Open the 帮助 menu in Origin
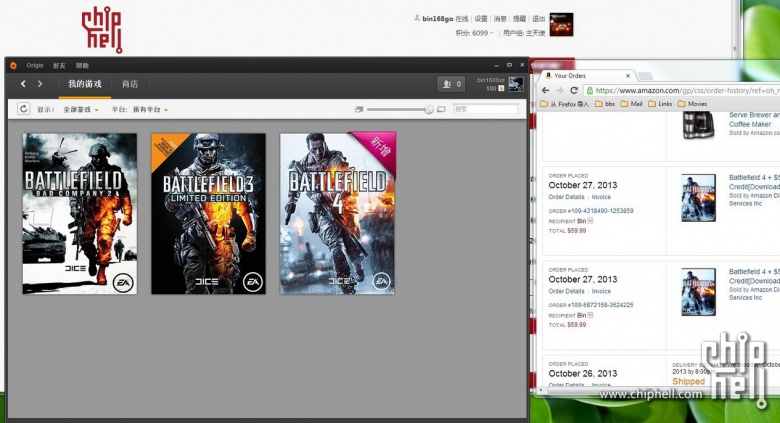Viewport: 780px width, 423px height. [x=82, y=66]
